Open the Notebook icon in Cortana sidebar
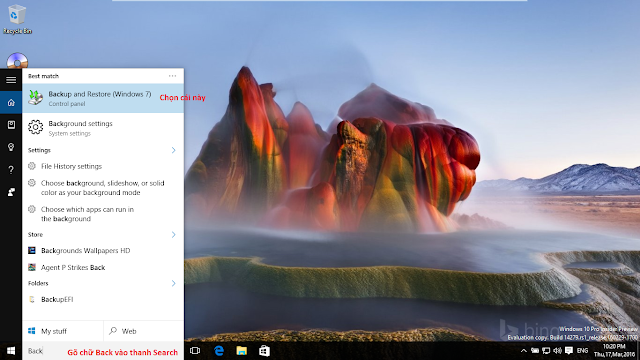 pos(11,124)
